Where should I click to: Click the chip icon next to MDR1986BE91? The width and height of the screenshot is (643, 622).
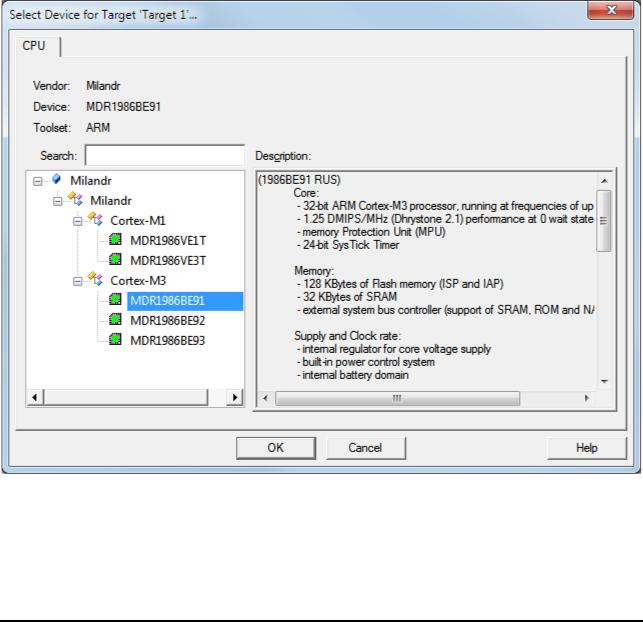pyautogui.click(x=115, y=300)
